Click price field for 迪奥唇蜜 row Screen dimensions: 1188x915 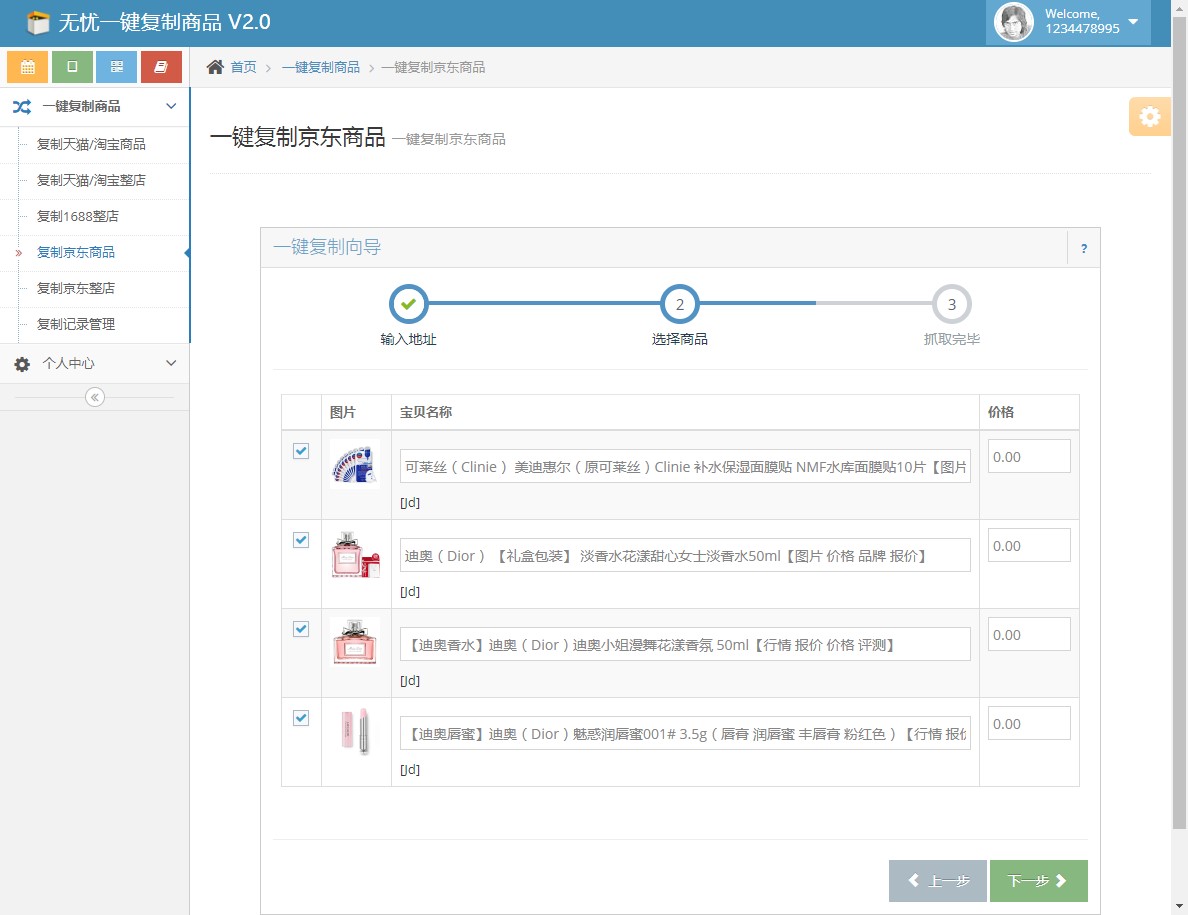(x=1029, y=723)
